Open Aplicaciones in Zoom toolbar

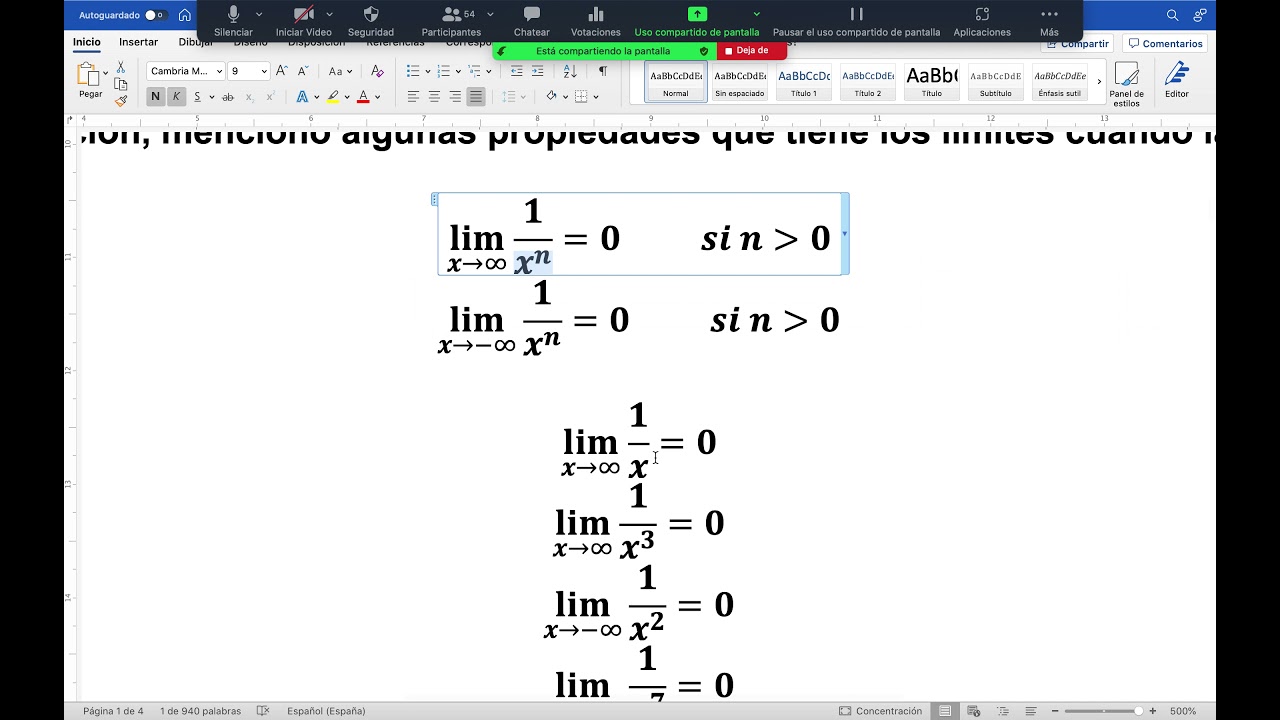pos(982,22)
